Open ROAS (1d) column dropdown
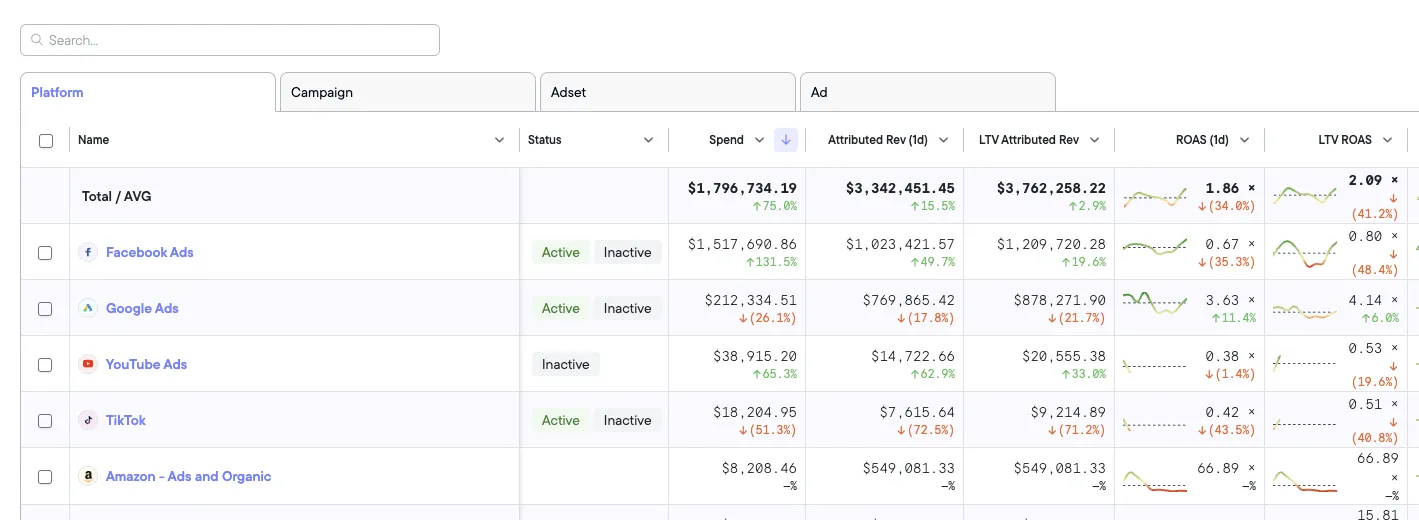The height and width of the screenshot is (520, 1419). point(1244,140)
